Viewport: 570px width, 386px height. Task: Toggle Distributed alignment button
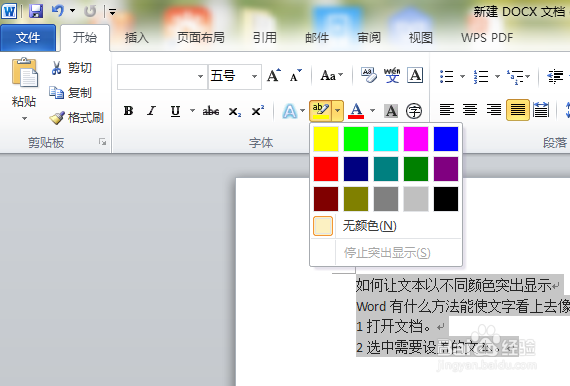pyautogui.click(x=541, y=110)
